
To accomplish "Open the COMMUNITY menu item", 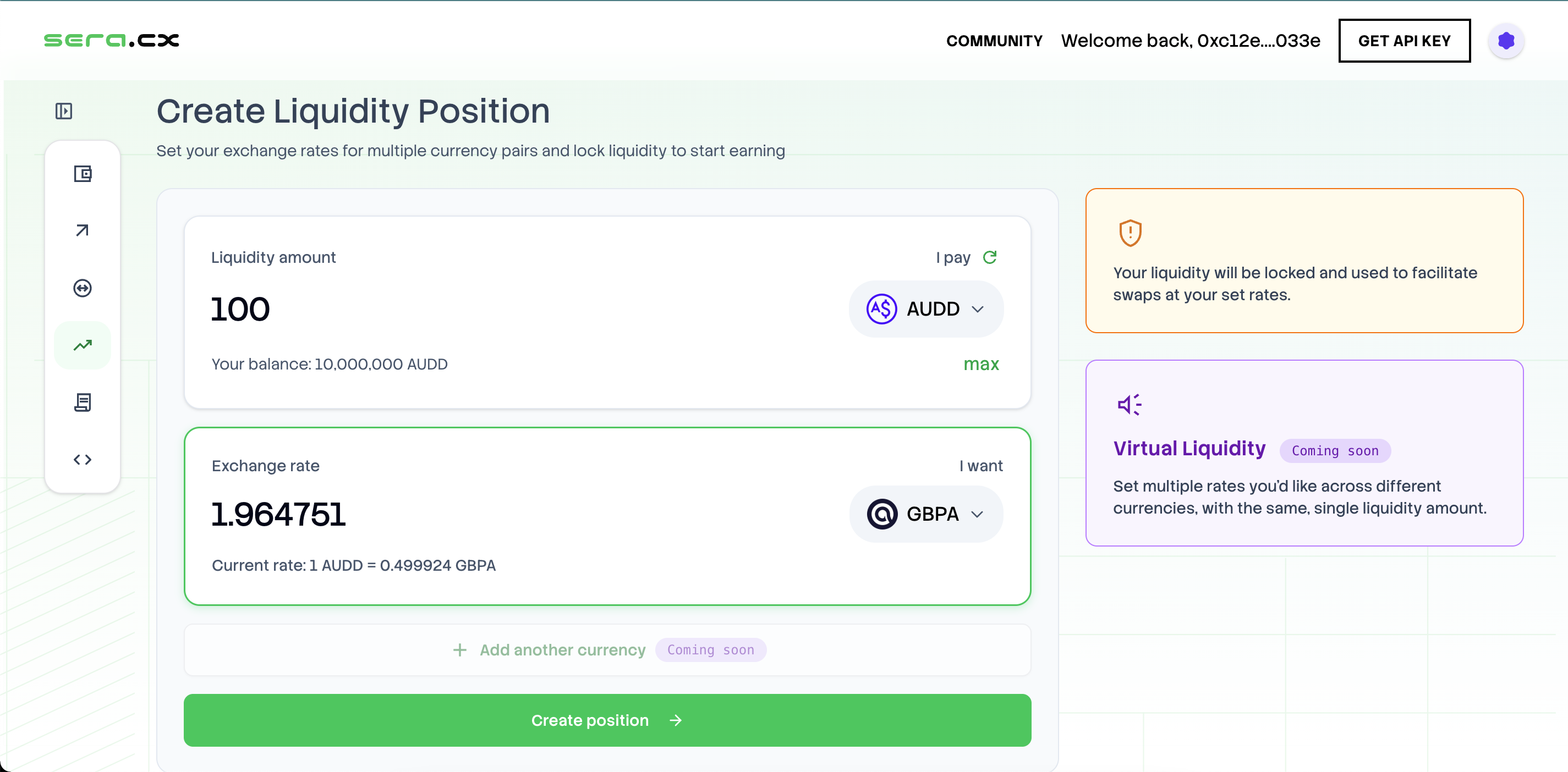I will tap(994, 40).
